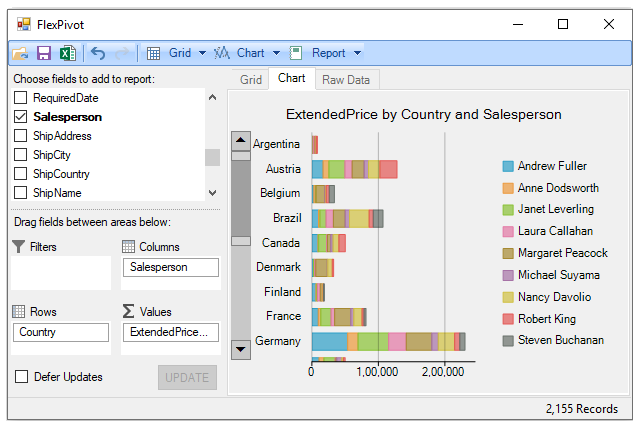
Task: Click the Undo arrow icon
Action: 98,53
